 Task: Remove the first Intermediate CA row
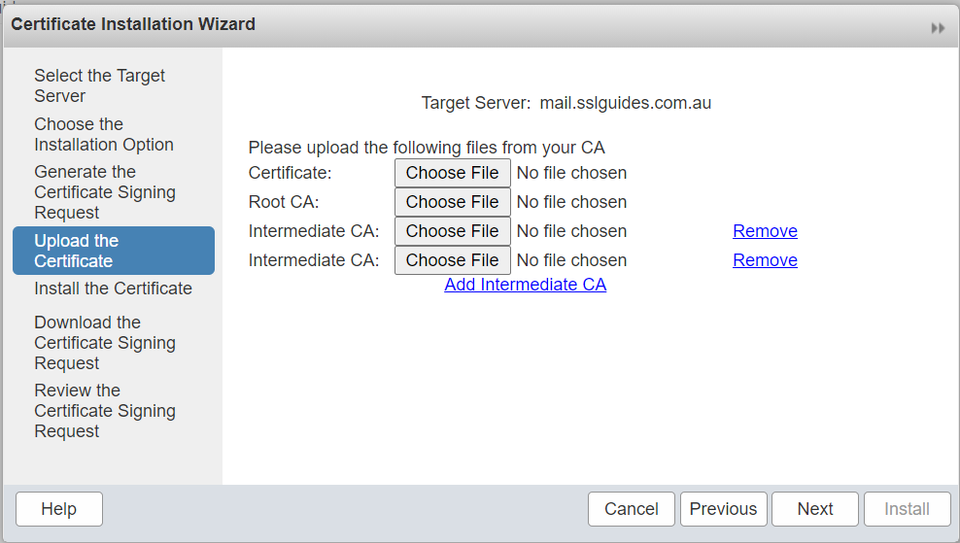(x=765, y=231)
